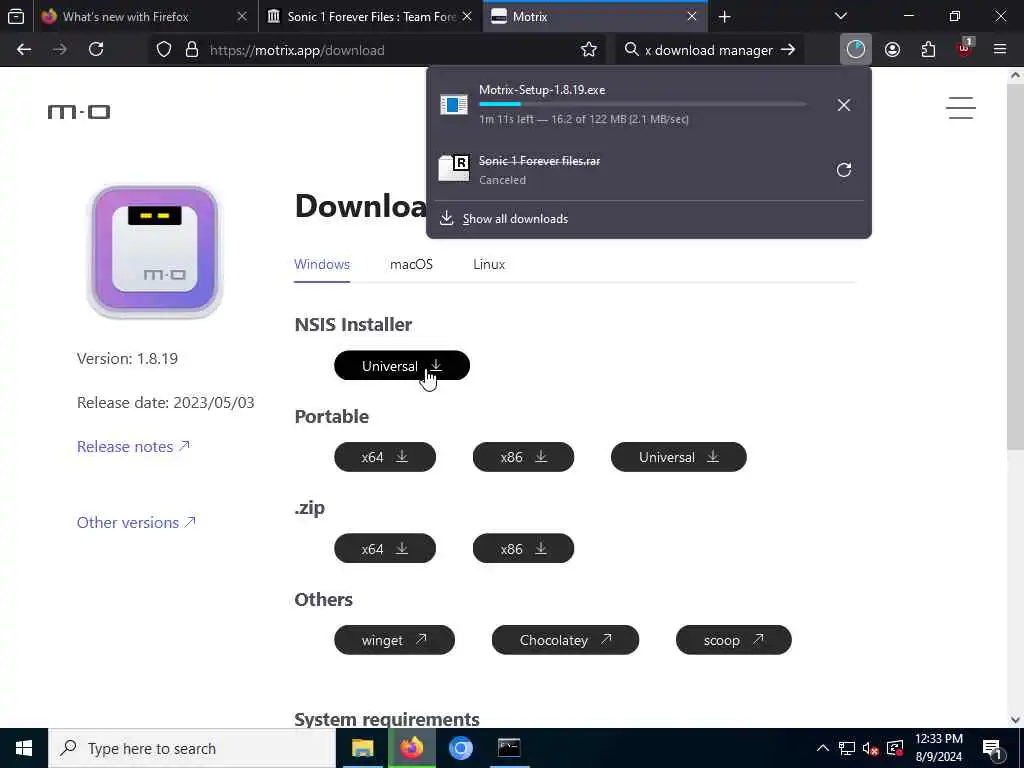This screenshot has height=768, width=1024.
Task: Retry the Sonic 1 Forever files download
Action: [x=844, y=170]
